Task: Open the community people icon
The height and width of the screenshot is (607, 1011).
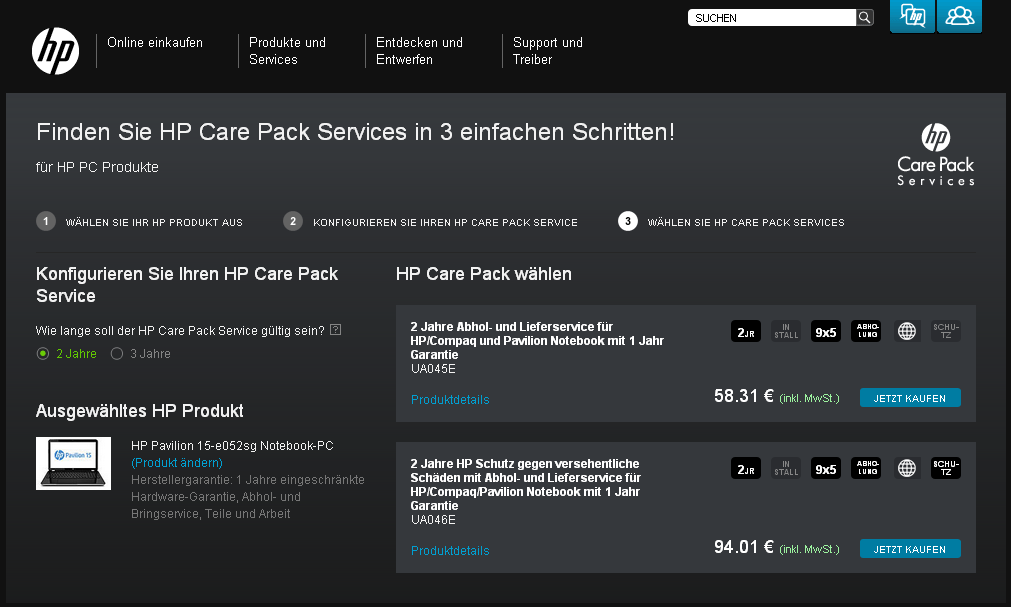Action: [x=959, y=16]
